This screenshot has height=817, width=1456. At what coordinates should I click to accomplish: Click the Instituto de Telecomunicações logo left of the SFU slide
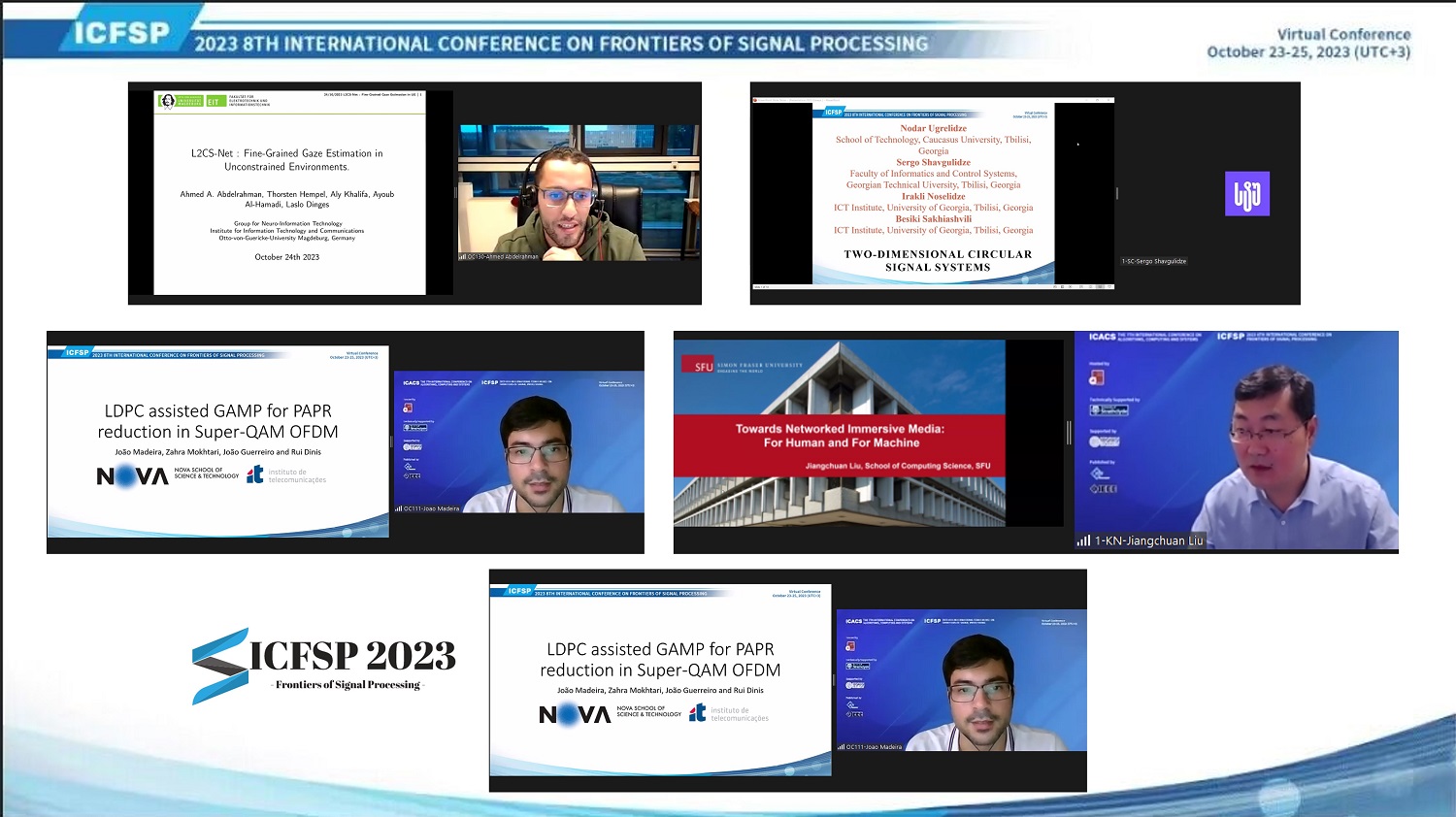point(286,475)
